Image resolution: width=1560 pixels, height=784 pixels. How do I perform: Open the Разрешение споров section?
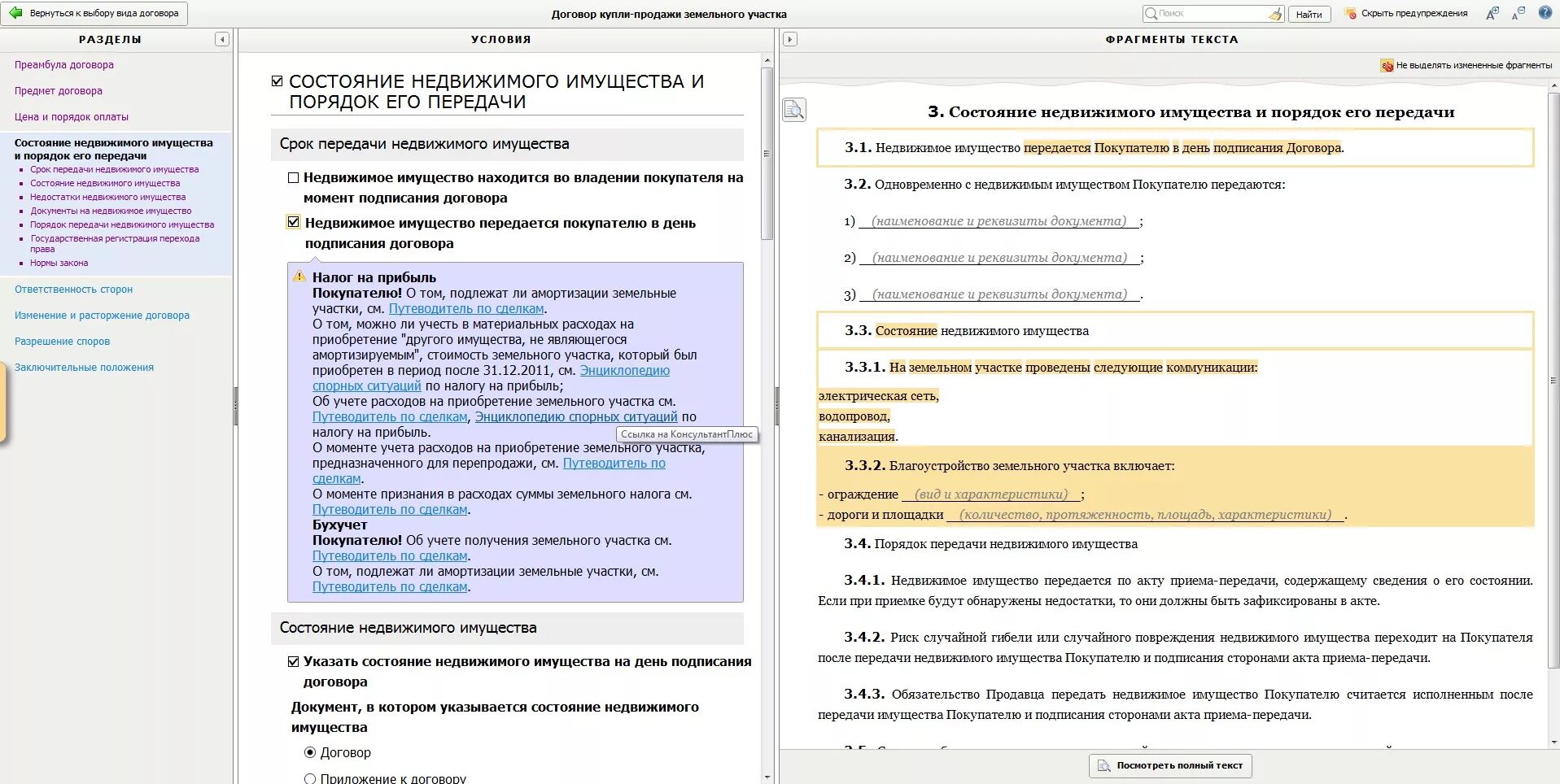click(x=62, y=342)
